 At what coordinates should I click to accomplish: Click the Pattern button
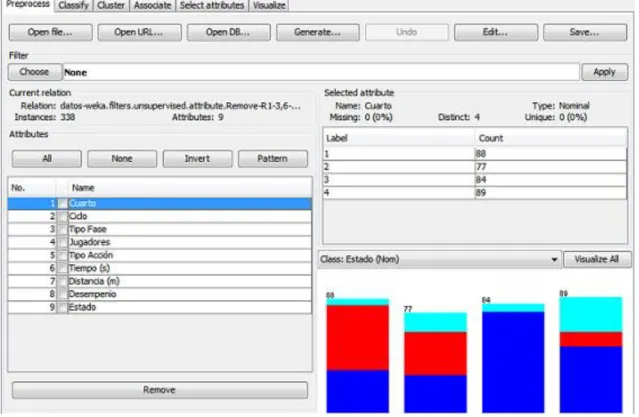(x=273, y=159)
